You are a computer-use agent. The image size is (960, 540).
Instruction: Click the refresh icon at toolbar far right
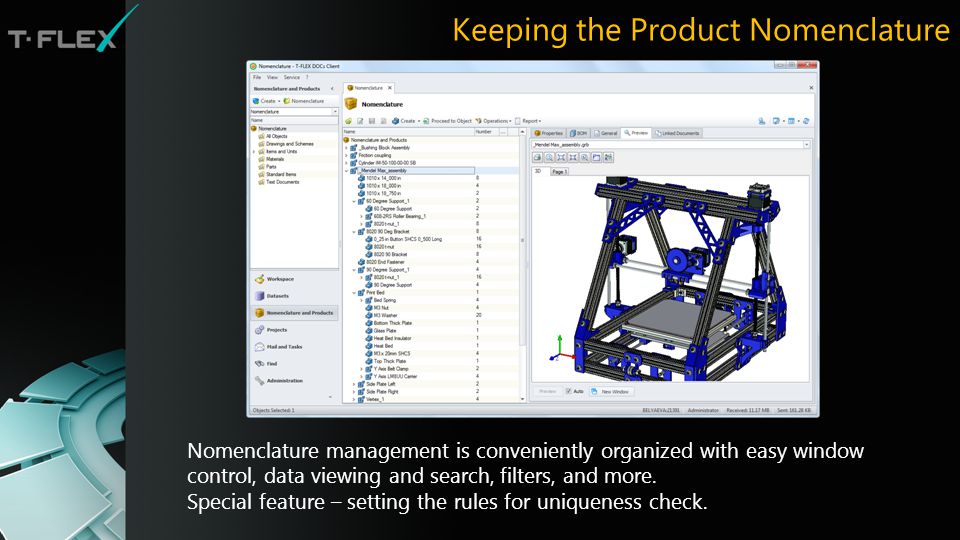pyautogui.click(x=806, y=121)
